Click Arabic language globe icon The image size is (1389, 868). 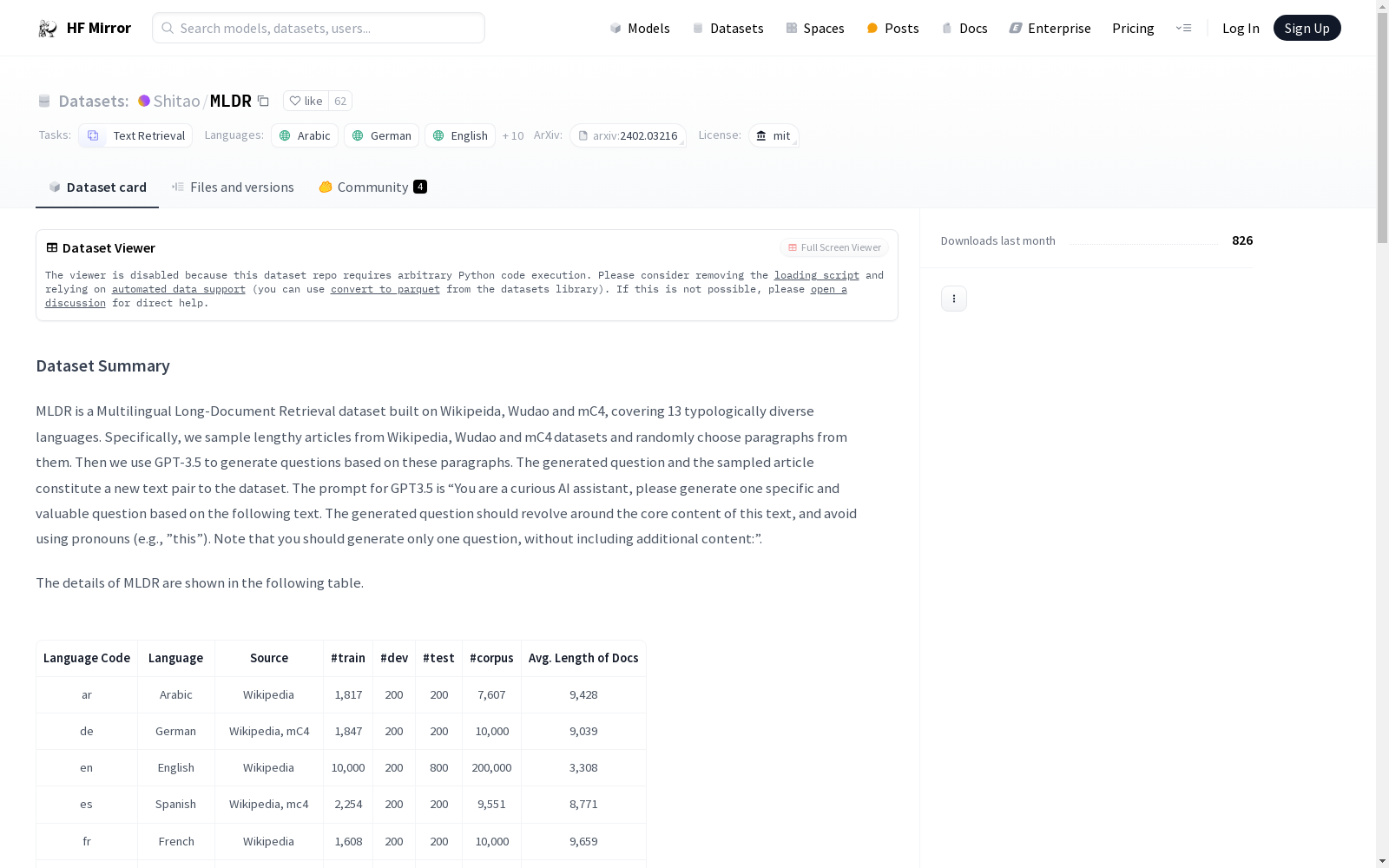[285, 135]
